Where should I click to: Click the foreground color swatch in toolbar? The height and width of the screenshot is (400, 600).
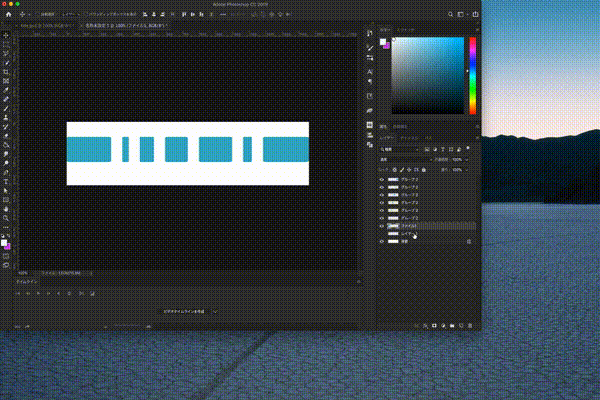tap(5, 243)
